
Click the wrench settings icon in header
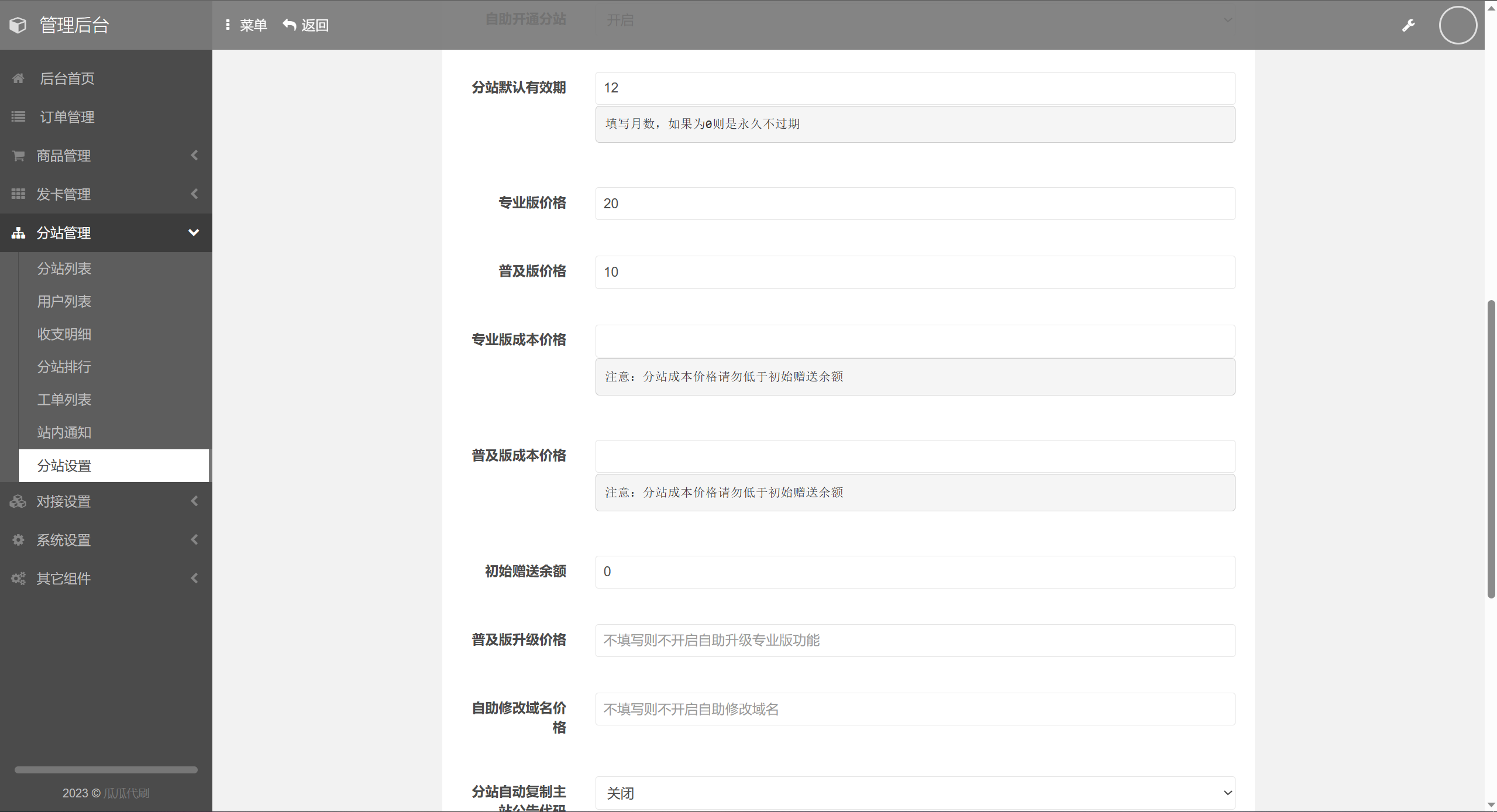[1408, 25]
